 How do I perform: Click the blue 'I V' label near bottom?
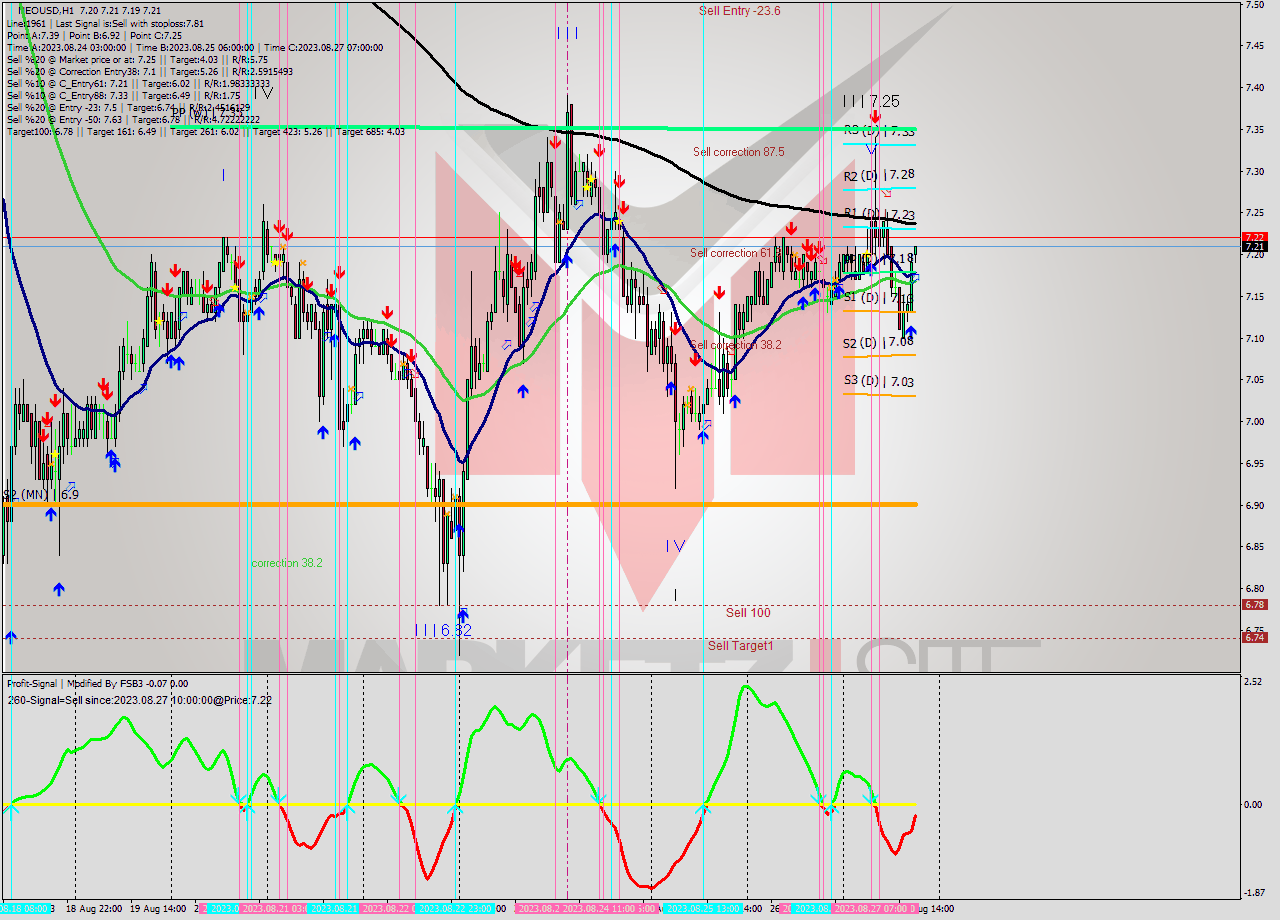pos(676,546)
